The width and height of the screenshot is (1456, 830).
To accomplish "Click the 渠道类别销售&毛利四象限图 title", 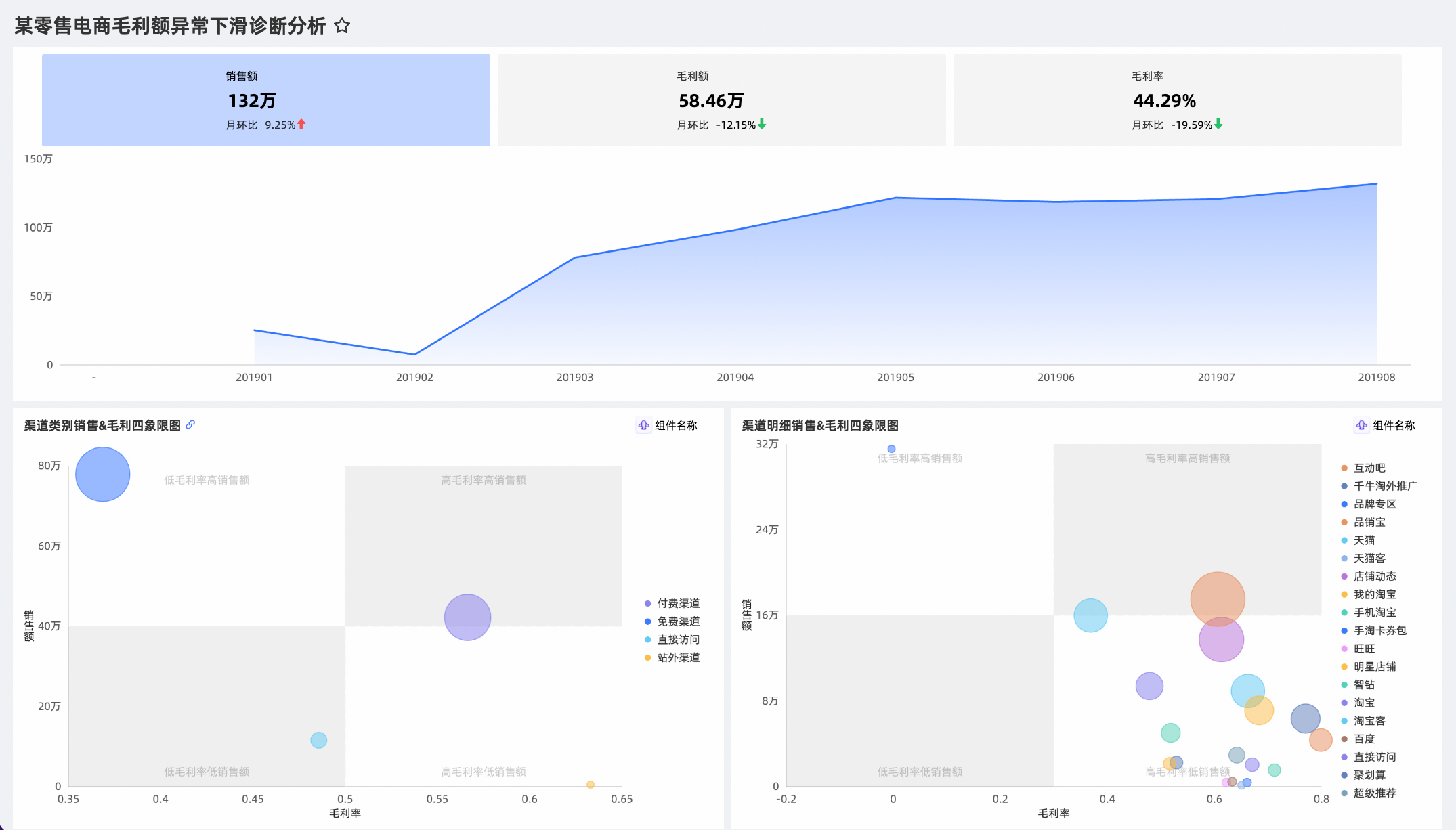I will 103,425.
